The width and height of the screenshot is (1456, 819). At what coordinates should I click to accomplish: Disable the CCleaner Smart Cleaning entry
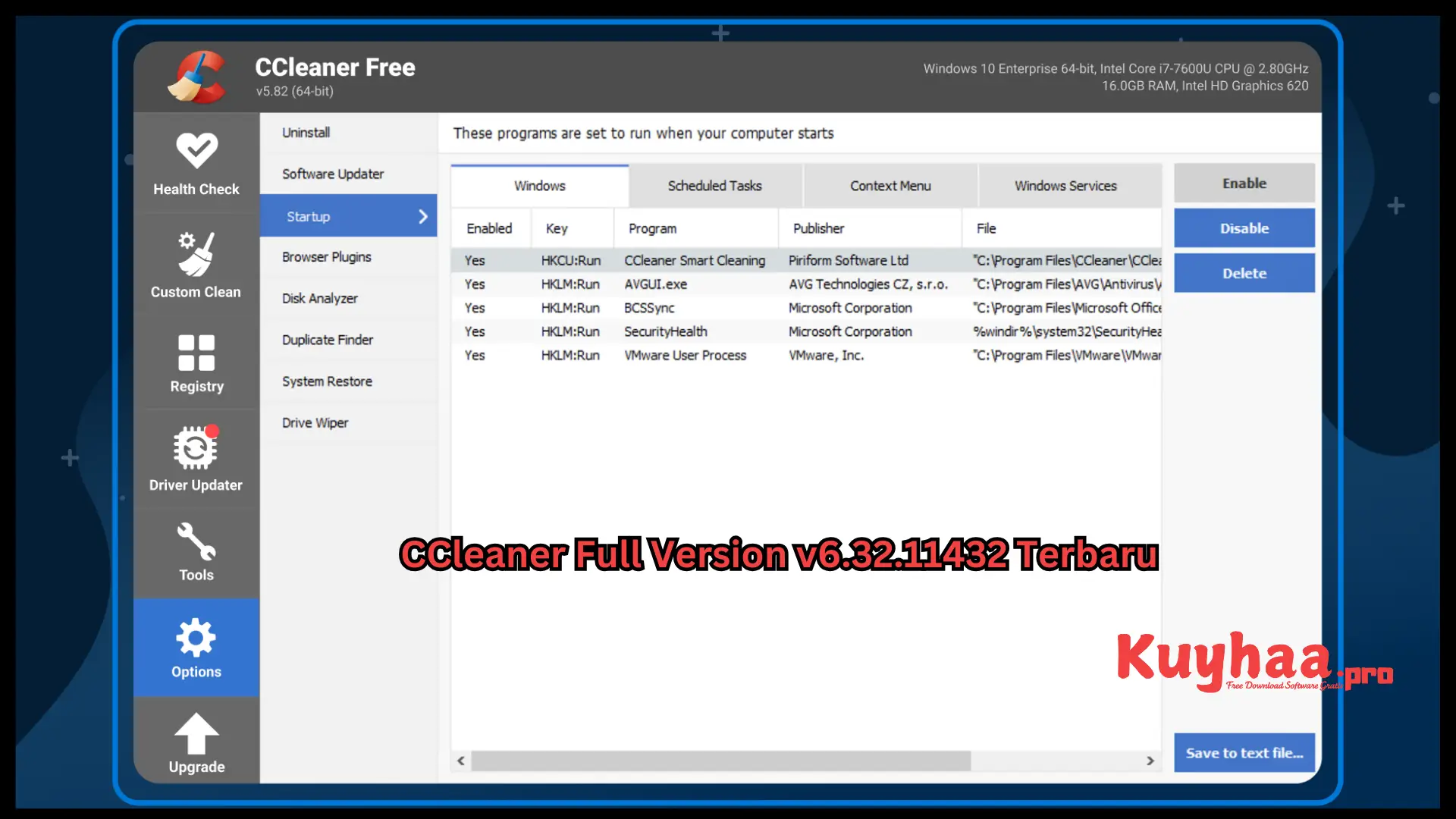click(1243, 227)
